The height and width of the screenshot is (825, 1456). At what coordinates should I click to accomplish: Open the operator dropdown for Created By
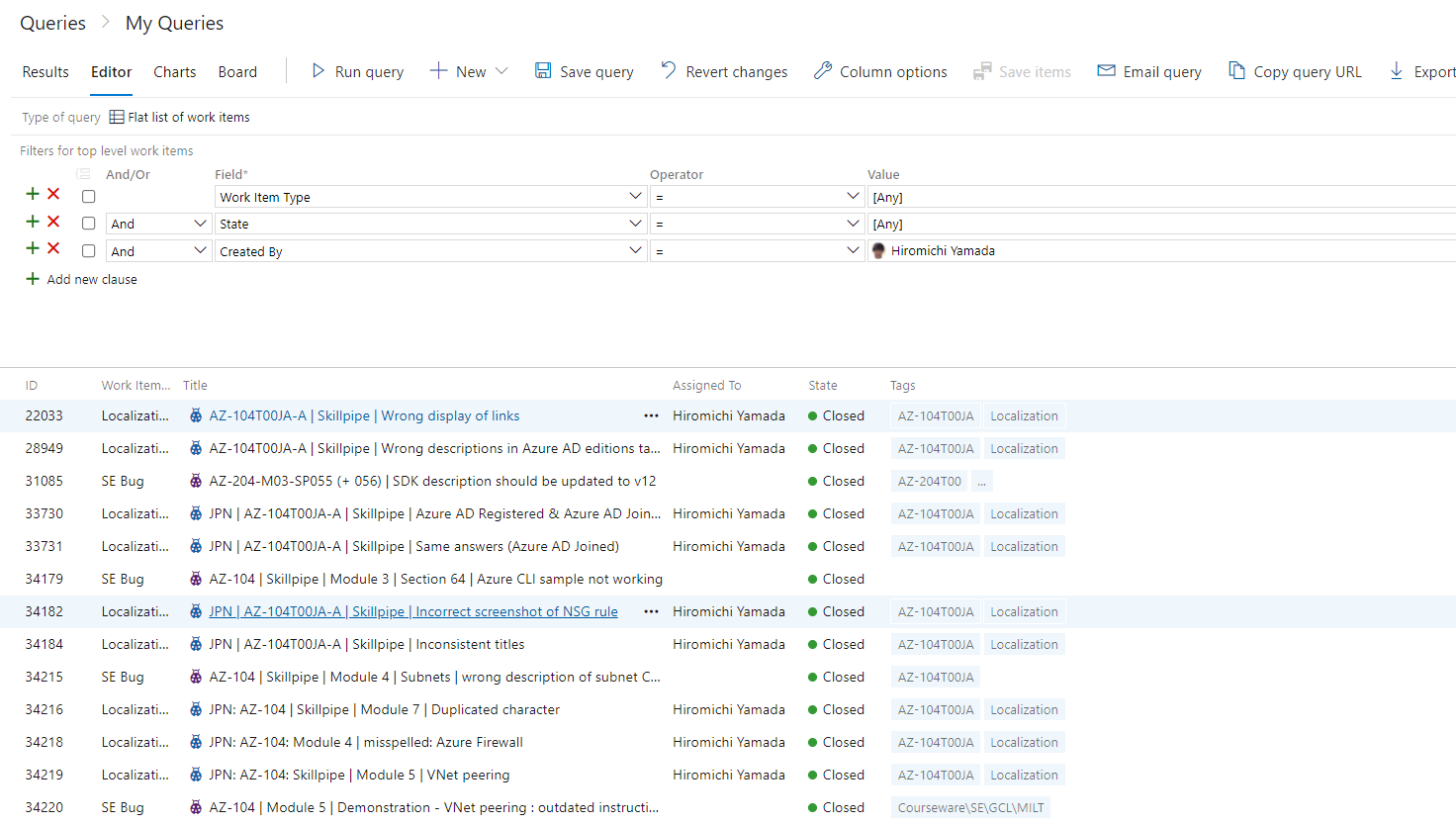pos(852,250)
